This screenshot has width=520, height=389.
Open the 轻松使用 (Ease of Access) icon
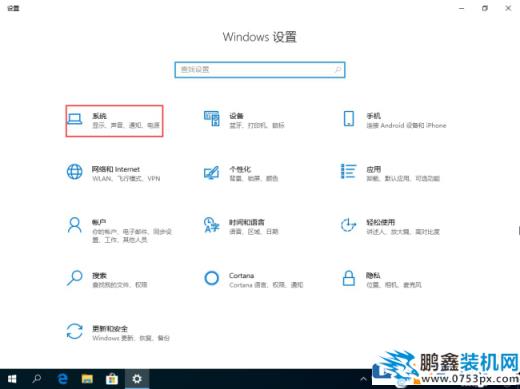(349, 225)
